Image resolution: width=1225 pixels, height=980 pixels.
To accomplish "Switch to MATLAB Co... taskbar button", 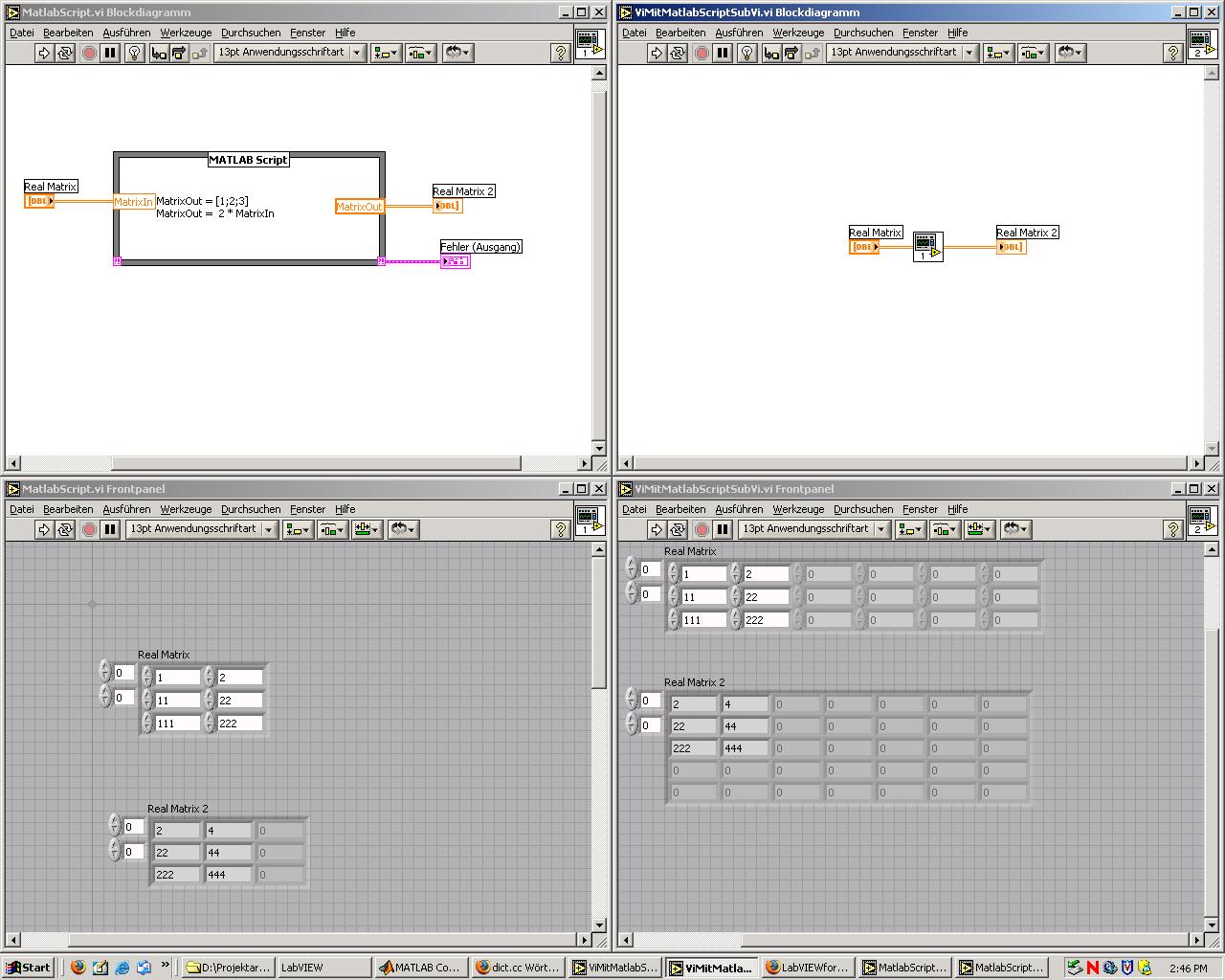I will (421, 968).
